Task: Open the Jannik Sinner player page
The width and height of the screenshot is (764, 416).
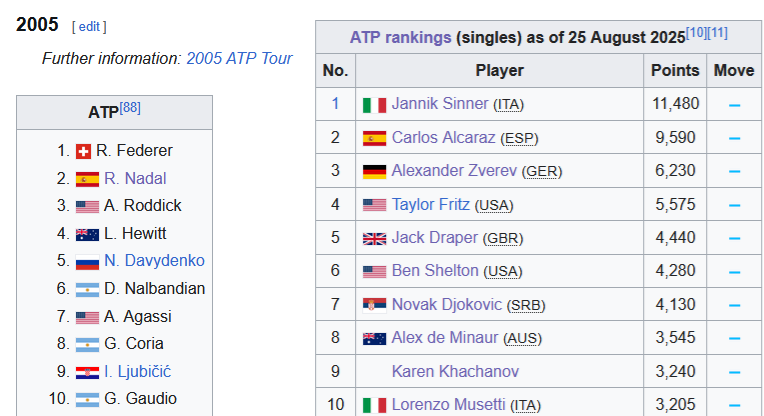Action: point(439,104)
